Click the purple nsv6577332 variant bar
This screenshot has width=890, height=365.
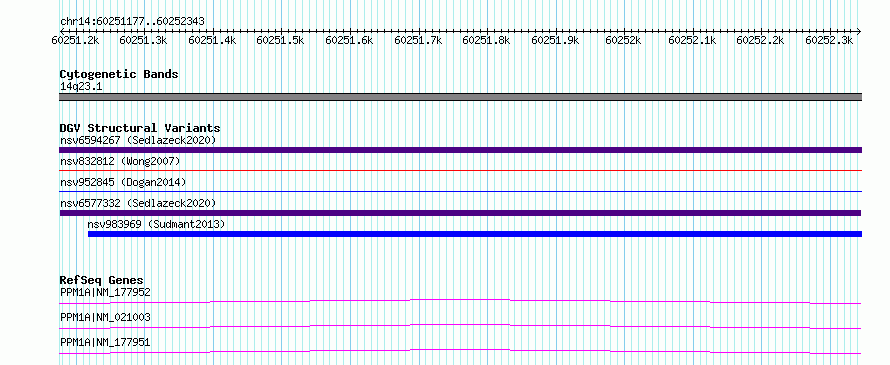pos(460,213)
